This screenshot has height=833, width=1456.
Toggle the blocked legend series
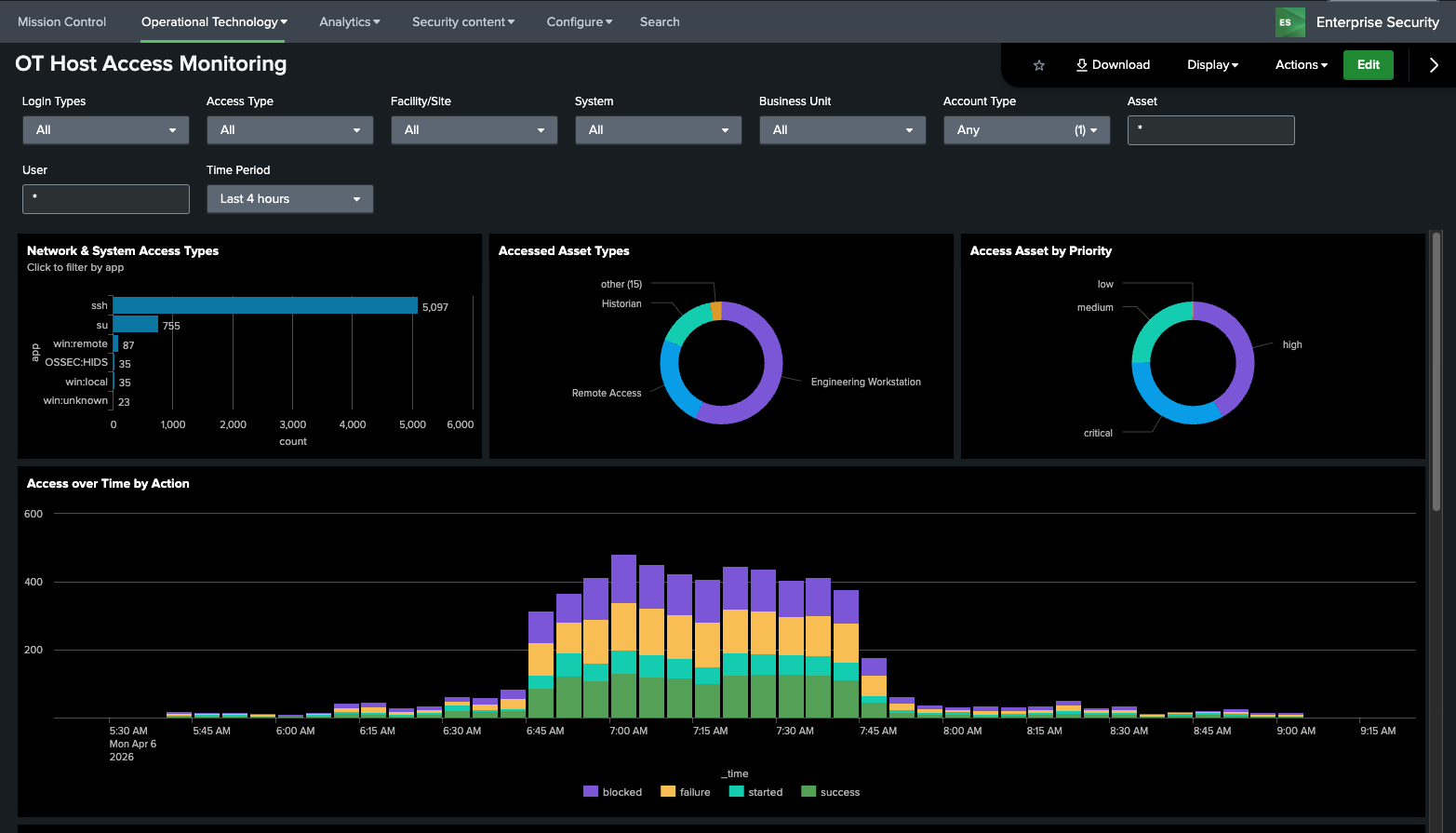[x=612, y=792]
